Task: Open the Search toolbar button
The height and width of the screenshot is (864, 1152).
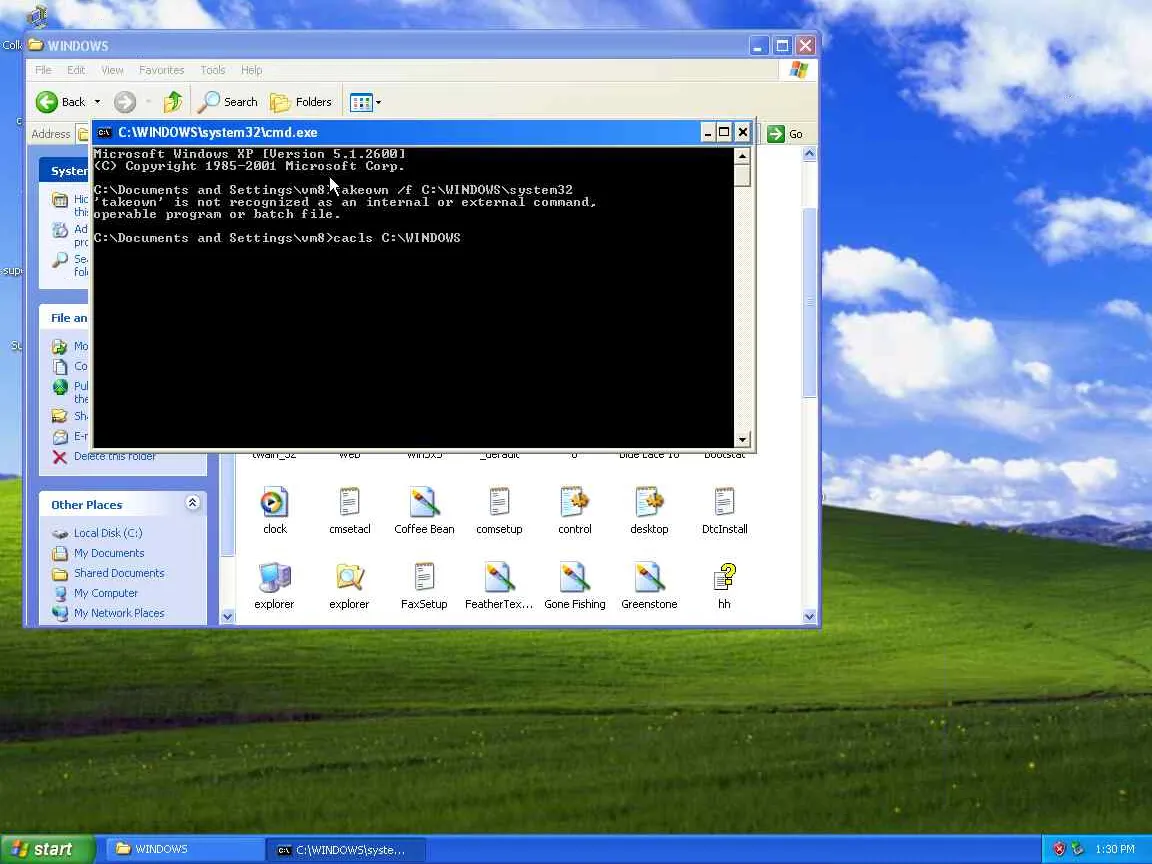Action: coord(228,102)
